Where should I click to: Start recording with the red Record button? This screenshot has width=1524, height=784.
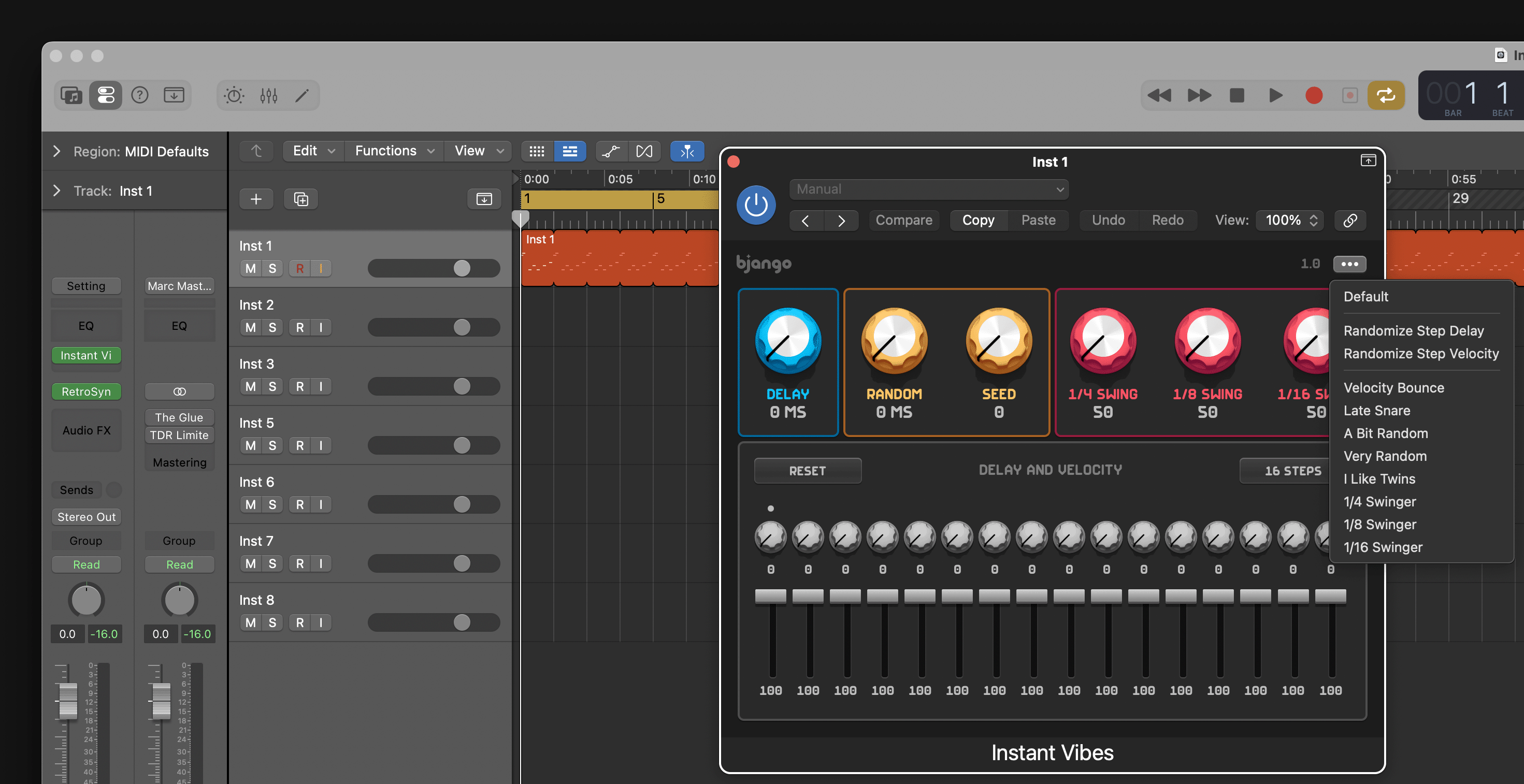[1314, 95]
